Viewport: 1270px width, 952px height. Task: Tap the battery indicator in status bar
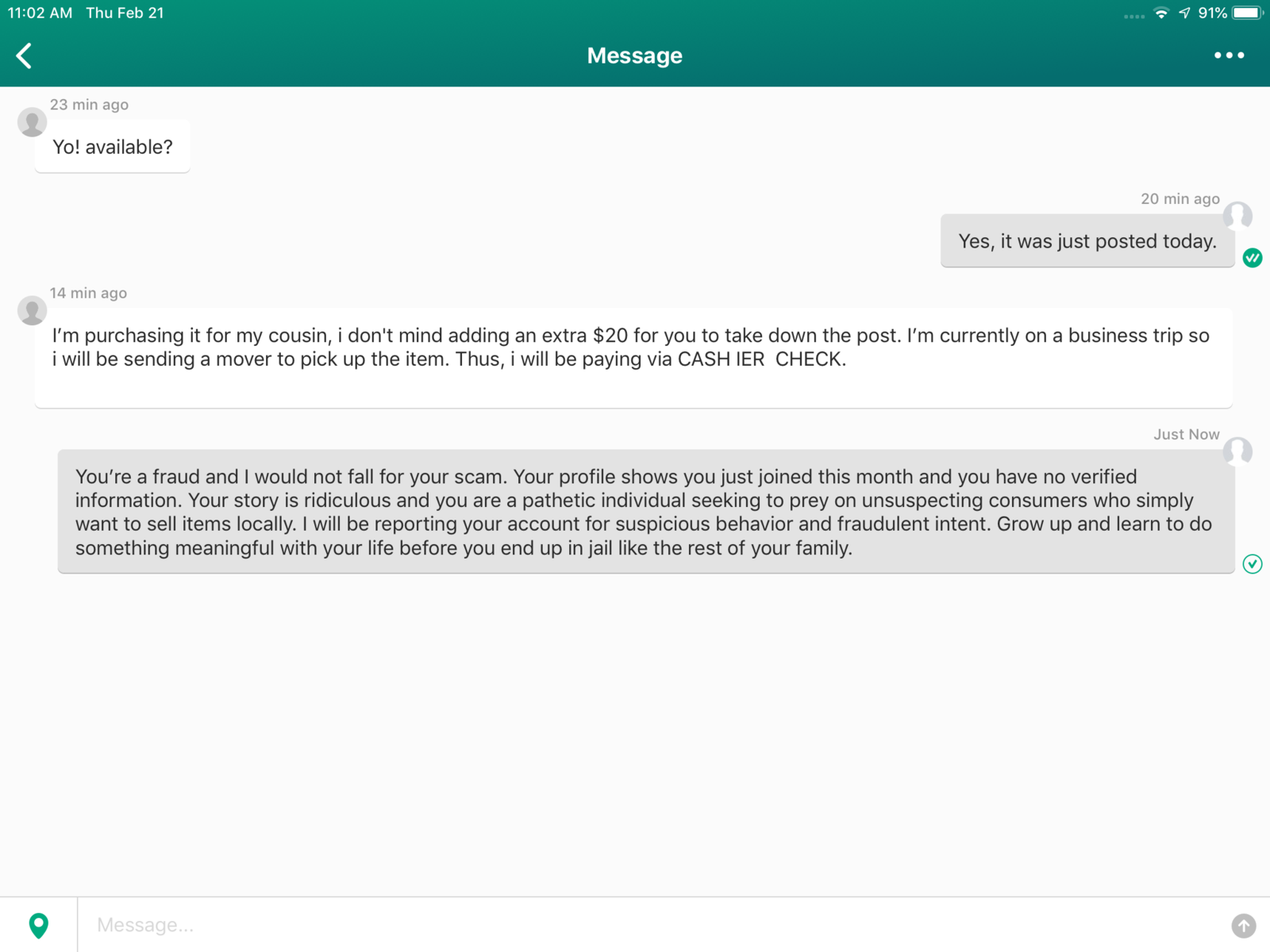pos(1246,13)
